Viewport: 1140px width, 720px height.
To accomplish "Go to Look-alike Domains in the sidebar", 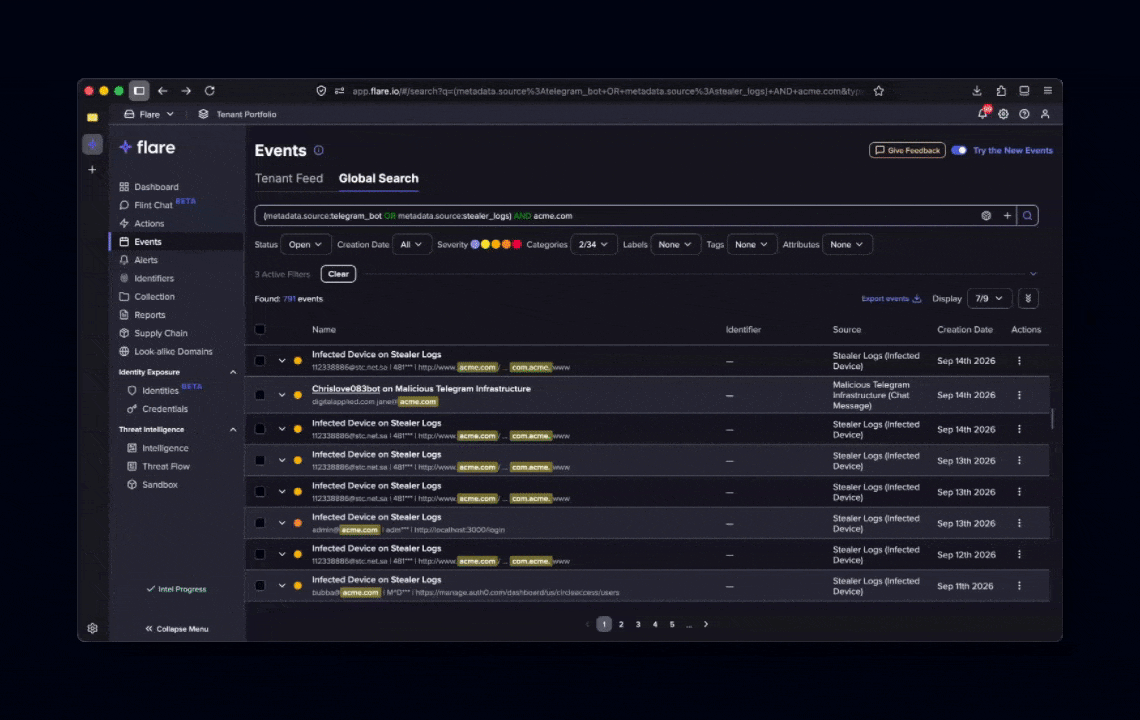I will 173,351.
